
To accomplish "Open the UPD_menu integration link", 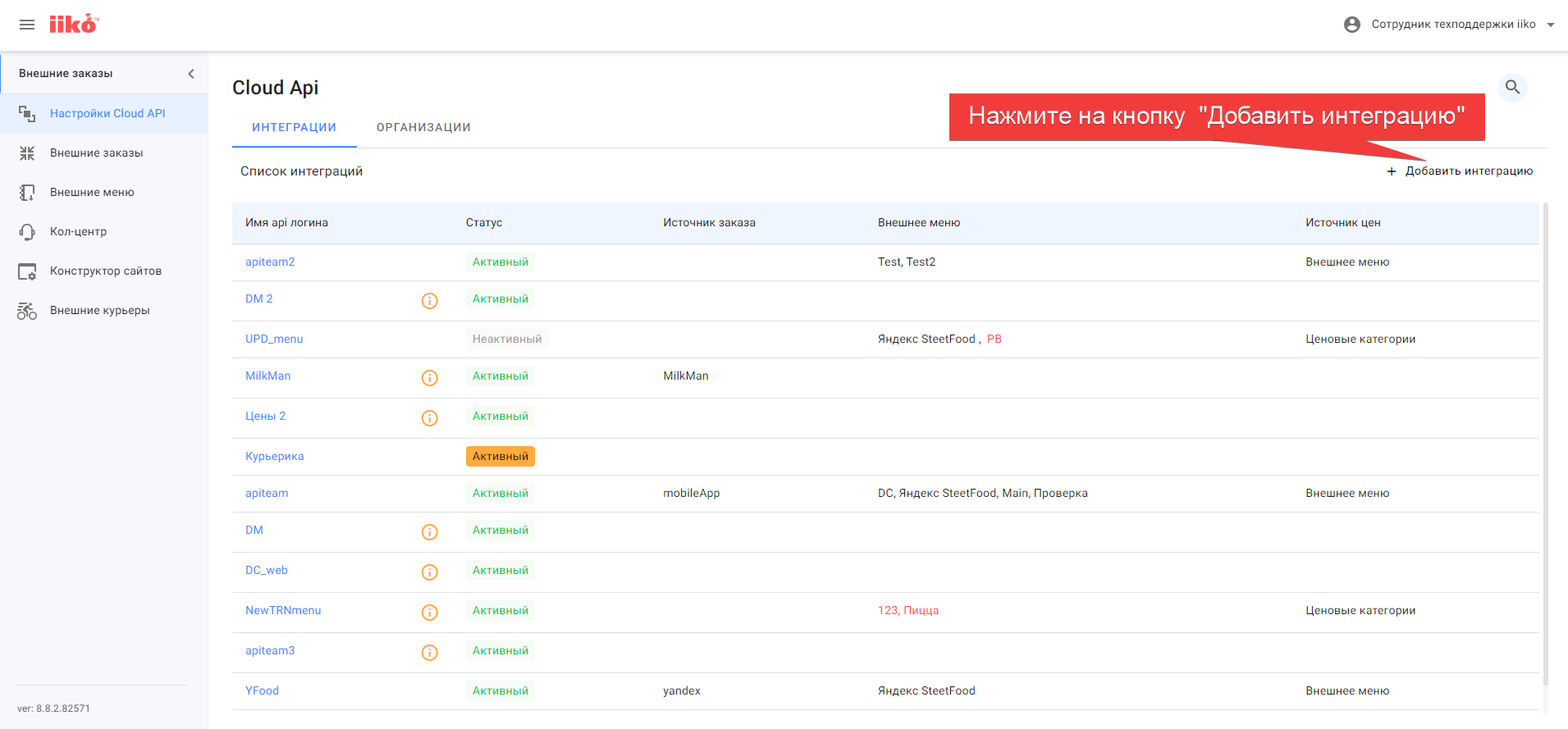I will point(274,339).
